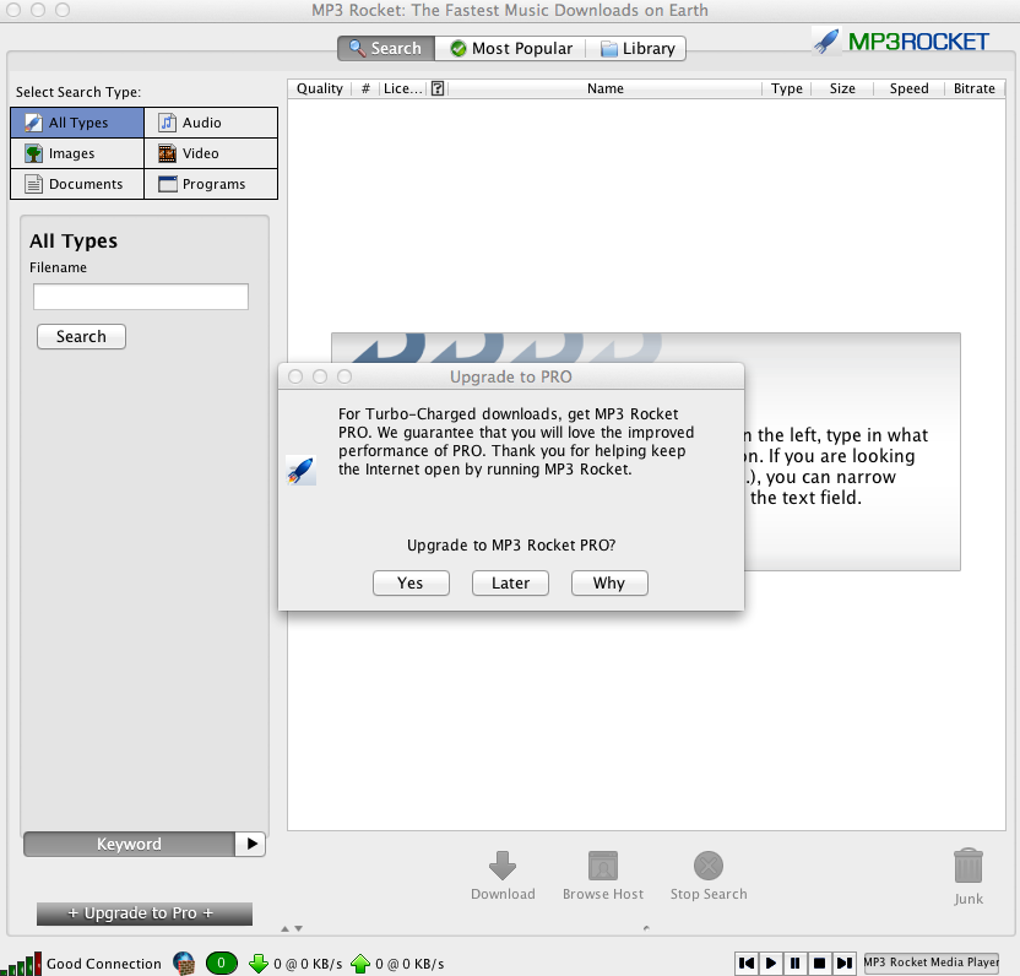Image resolution: width=1020 pixels, height=976 pixels.
Task: Click Why in the upgrade dialog
Action: [610, 583]
